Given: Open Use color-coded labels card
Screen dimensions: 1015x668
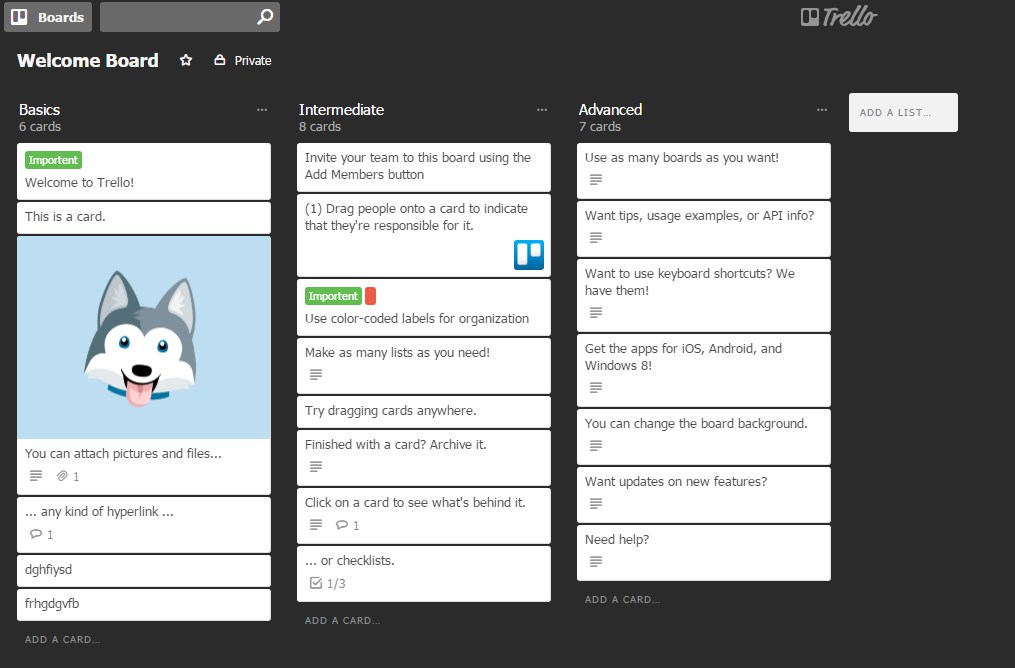Looking at the screenshot, I should (423, 307).
